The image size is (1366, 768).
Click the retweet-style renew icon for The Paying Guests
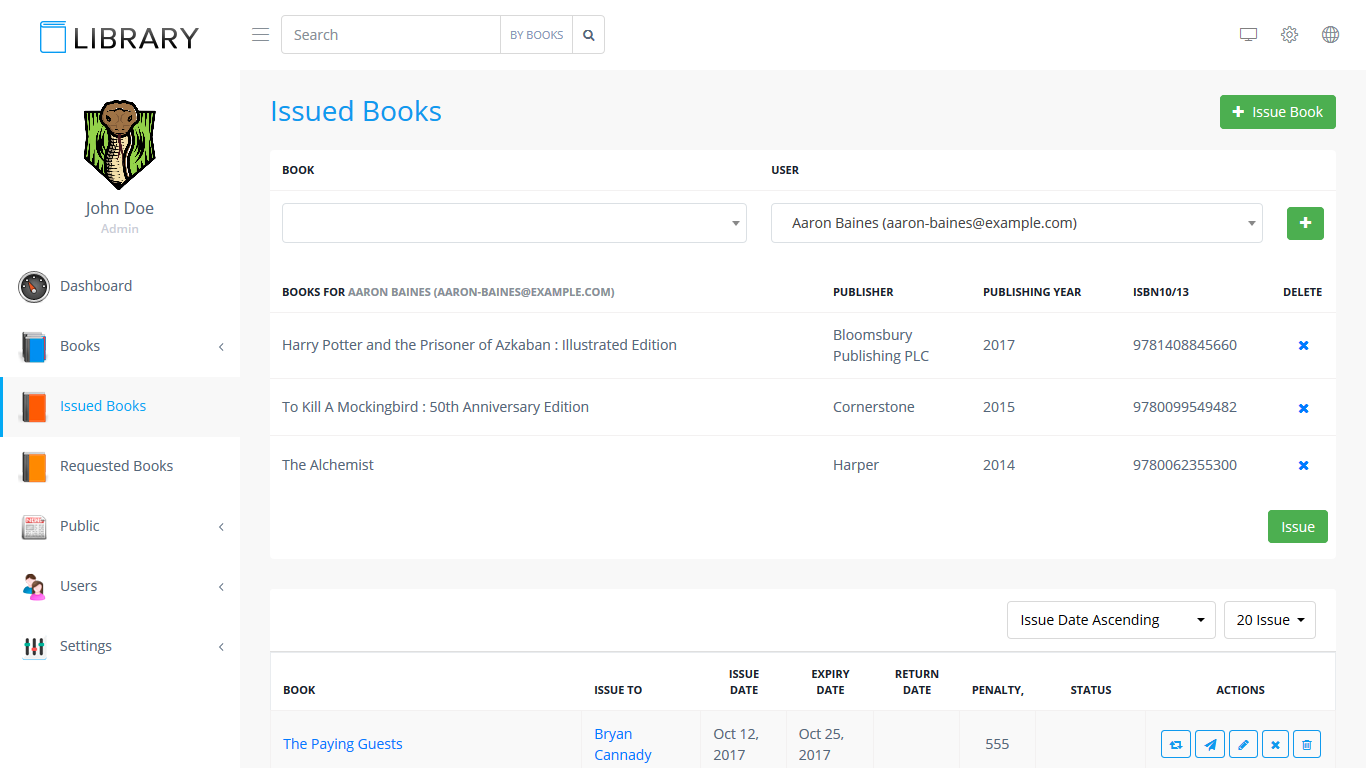(x=1176, y=744)
